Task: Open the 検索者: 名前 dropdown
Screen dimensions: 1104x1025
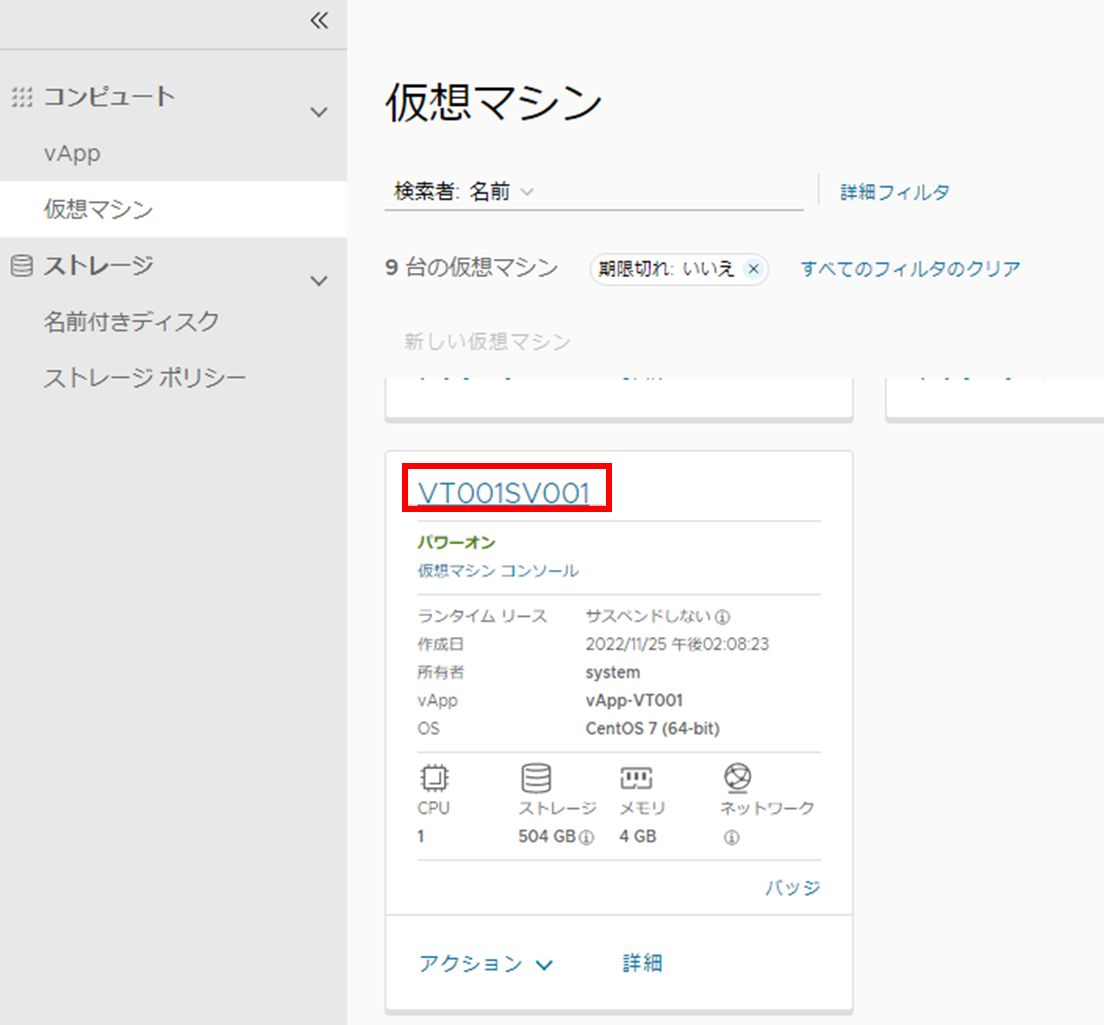Action: tap(527, 191)
